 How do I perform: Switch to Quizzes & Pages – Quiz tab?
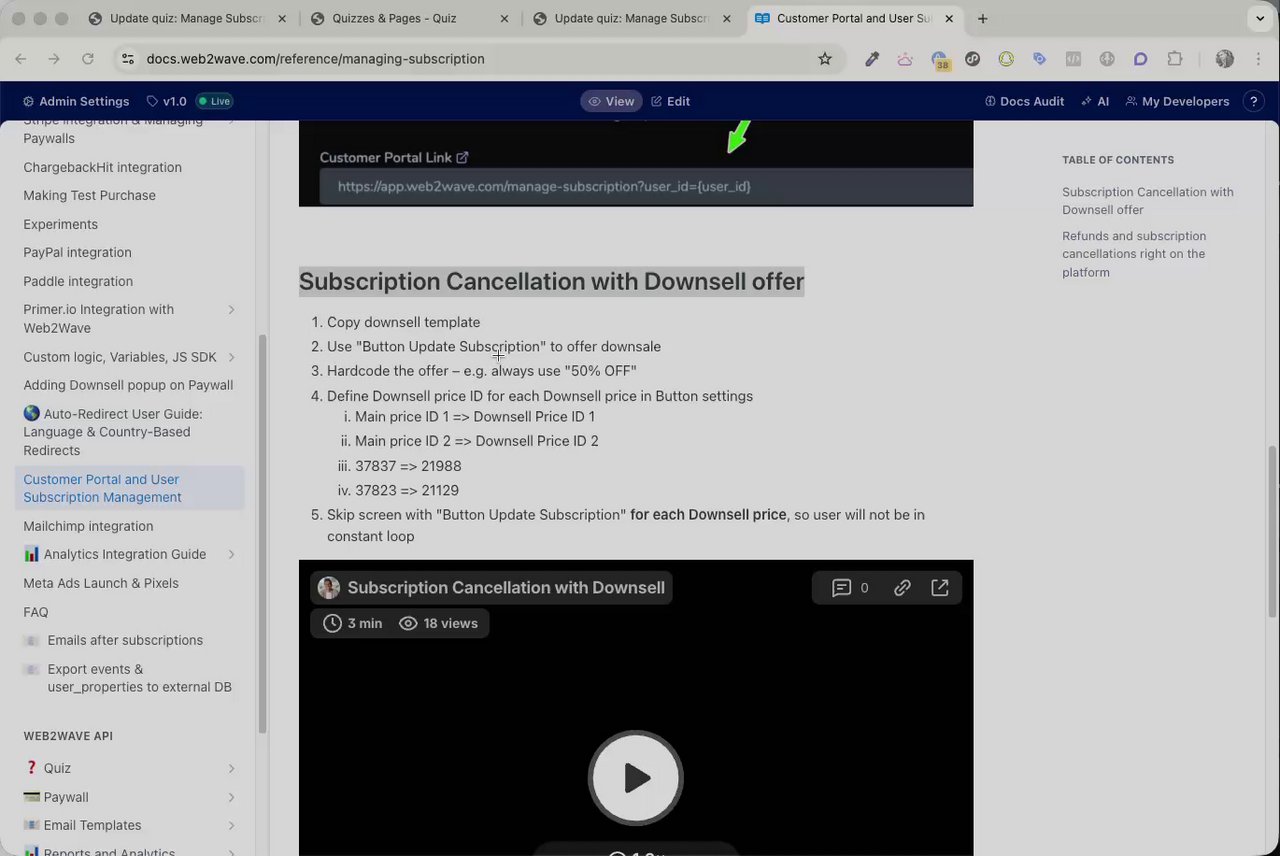tap(410, 18)
